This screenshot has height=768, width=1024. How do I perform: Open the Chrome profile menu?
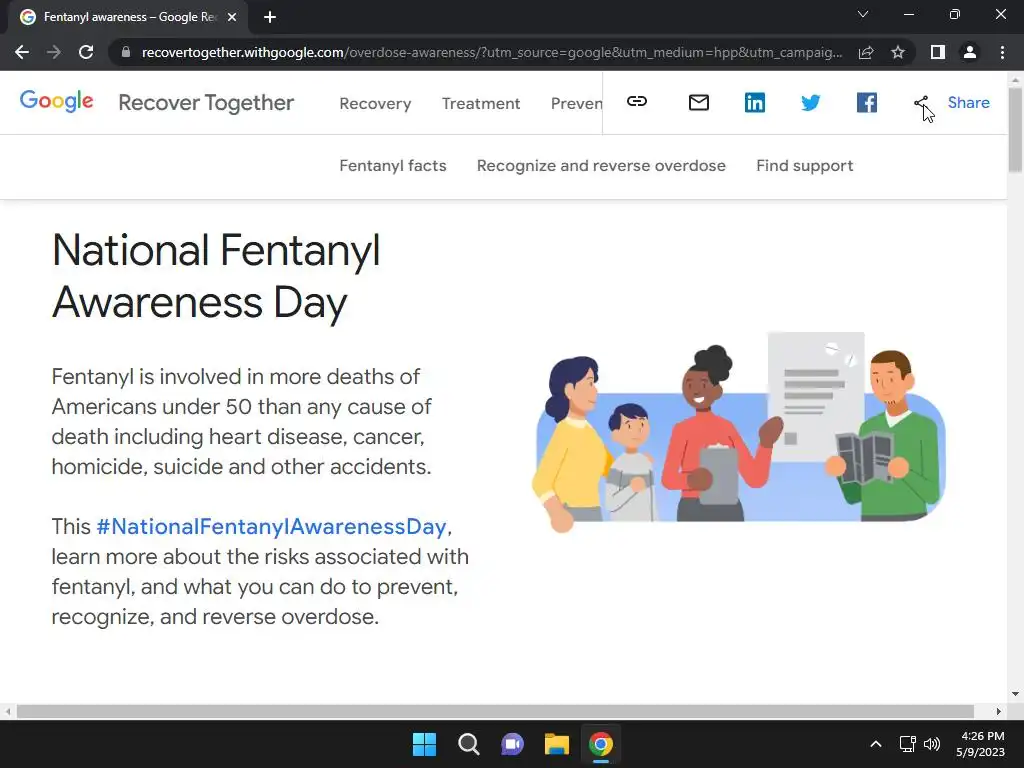click(970, 52)
